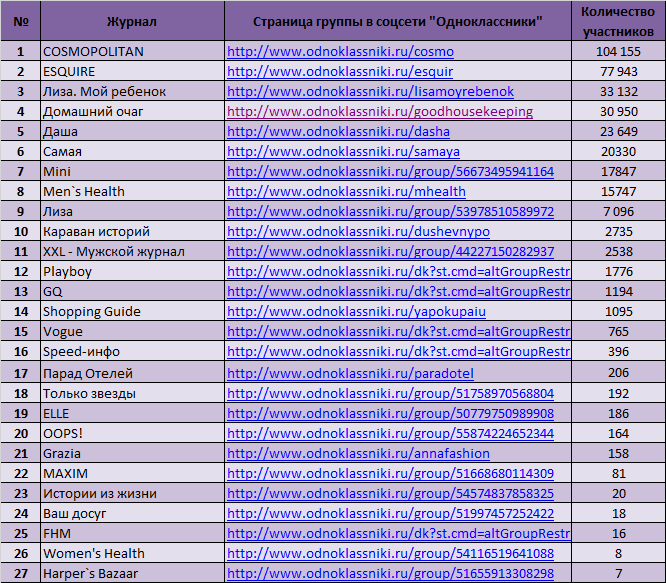Select the 'Парад Отелей' cell
The image size is (666, 583).
132,373
